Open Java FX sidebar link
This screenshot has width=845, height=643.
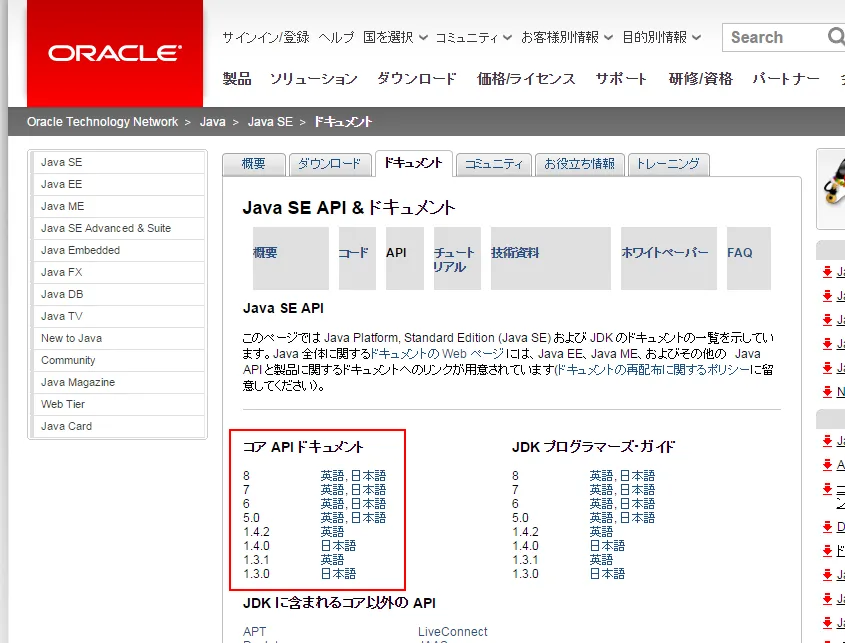[x=118, y=273]
